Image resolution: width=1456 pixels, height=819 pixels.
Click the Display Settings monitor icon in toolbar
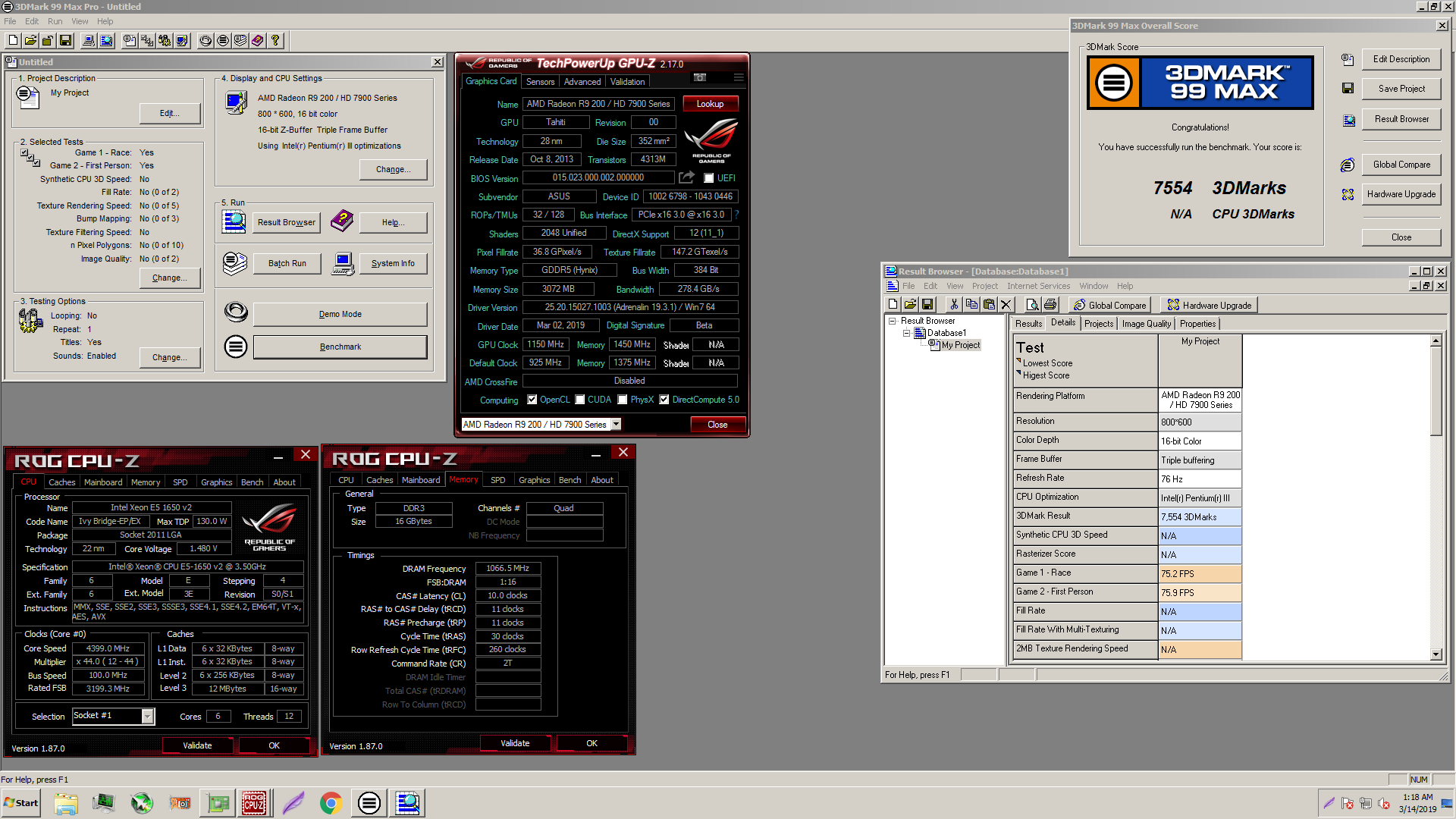[182, 41]
